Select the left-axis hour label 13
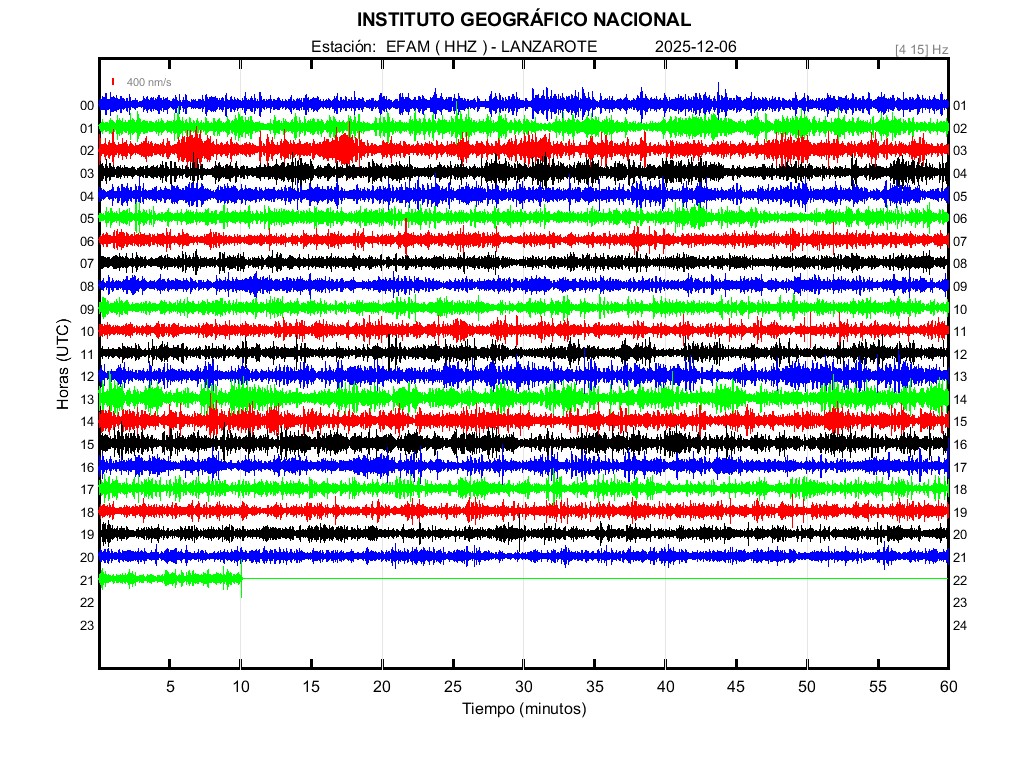 87,400
